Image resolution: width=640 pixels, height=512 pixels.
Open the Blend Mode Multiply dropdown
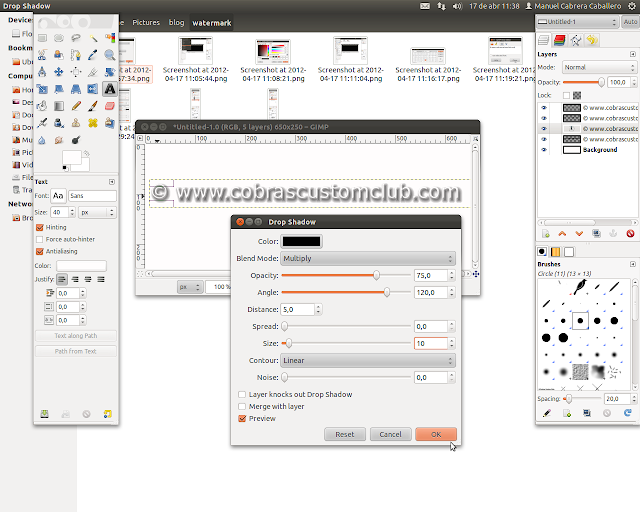[x=368, y=258]
